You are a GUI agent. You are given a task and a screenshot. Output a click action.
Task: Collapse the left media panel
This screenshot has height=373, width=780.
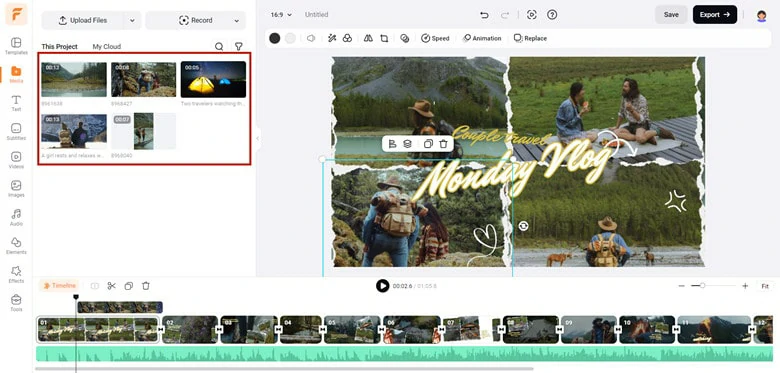[x=258, y=138]
